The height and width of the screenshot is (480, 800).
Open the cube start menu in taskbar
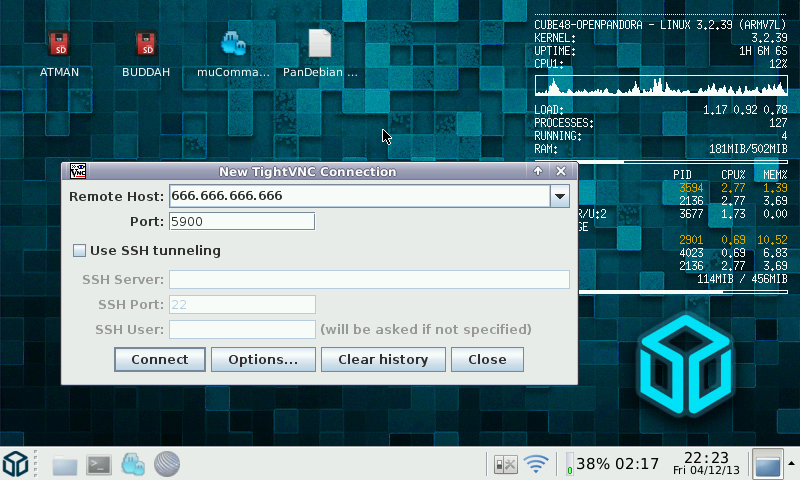[x=15, y=464]
